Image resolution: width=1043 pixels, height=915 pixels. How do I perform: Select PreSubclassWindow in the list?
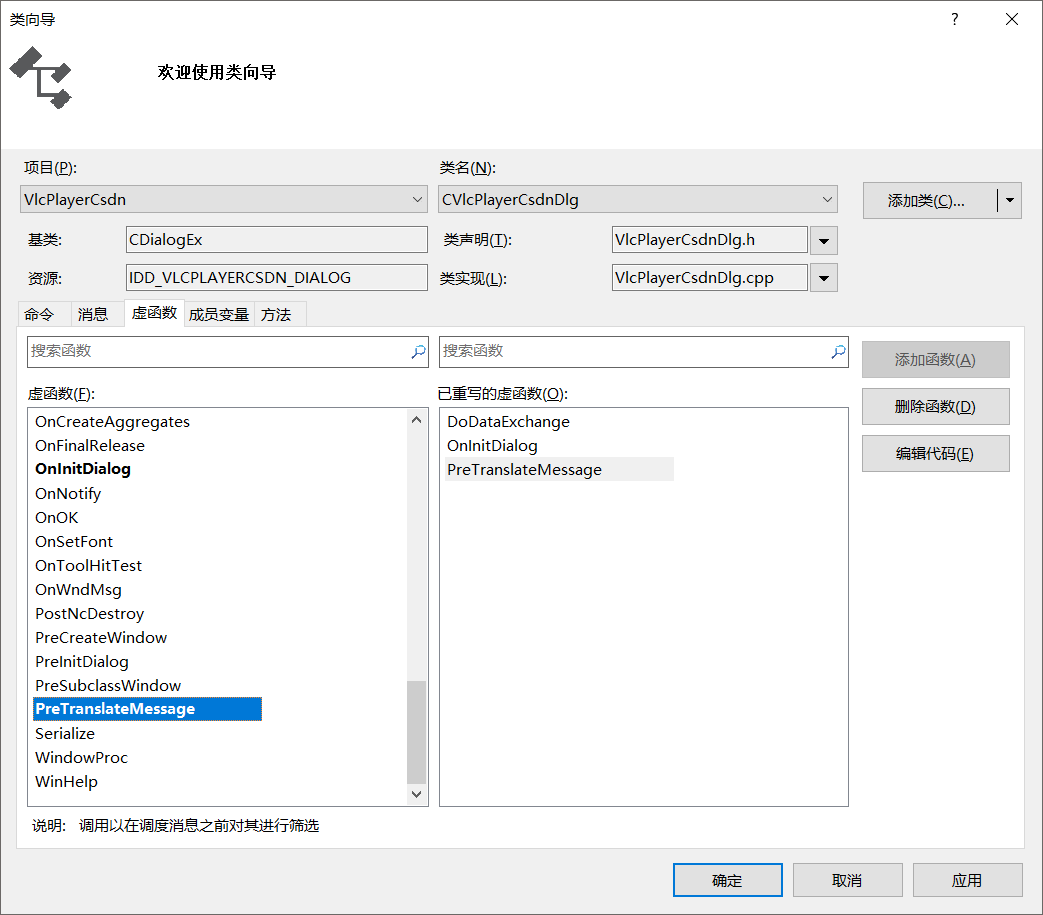click(x=108, y=686)
